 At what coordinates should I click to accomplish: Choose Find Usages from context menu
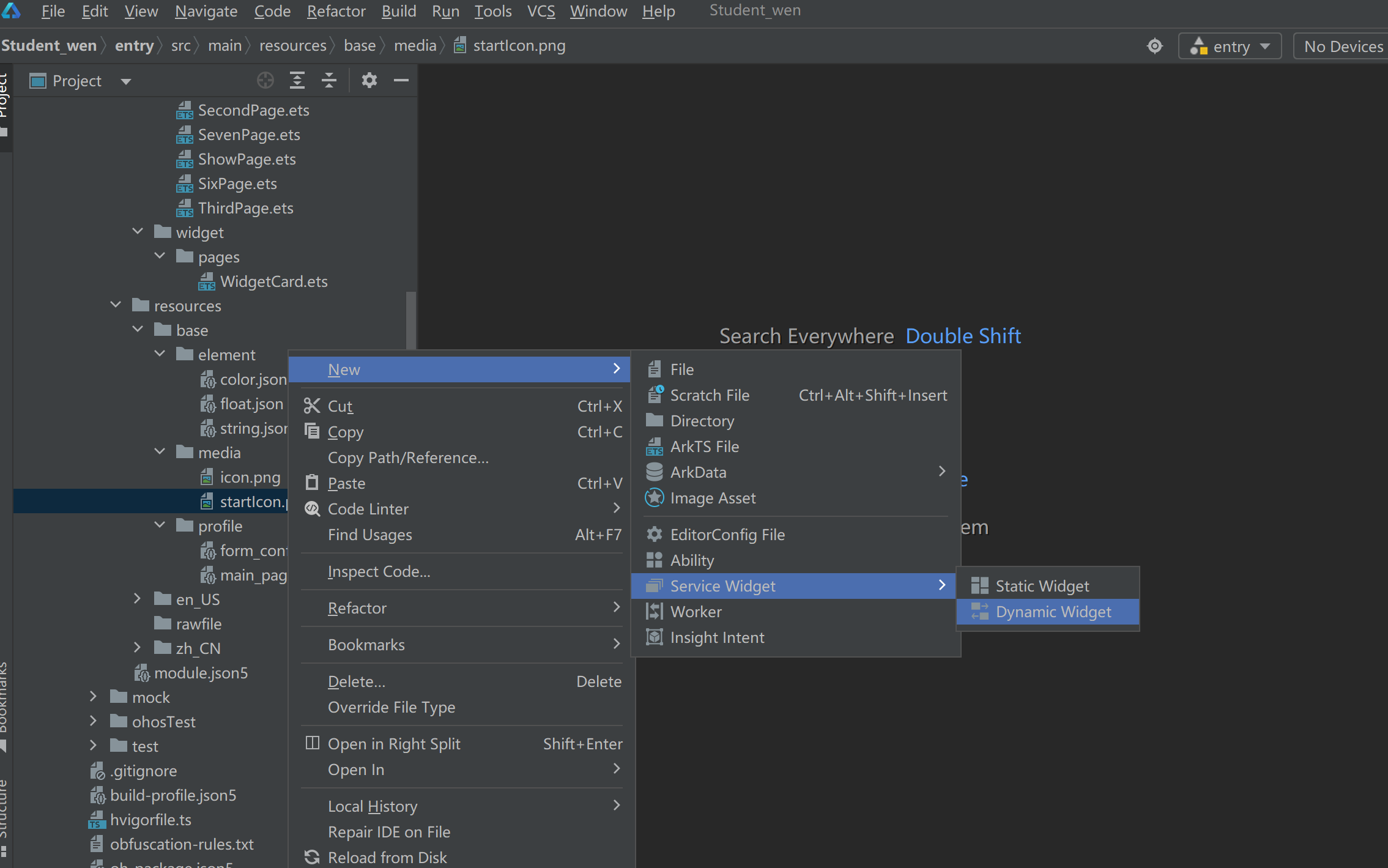tap(462, 535)
